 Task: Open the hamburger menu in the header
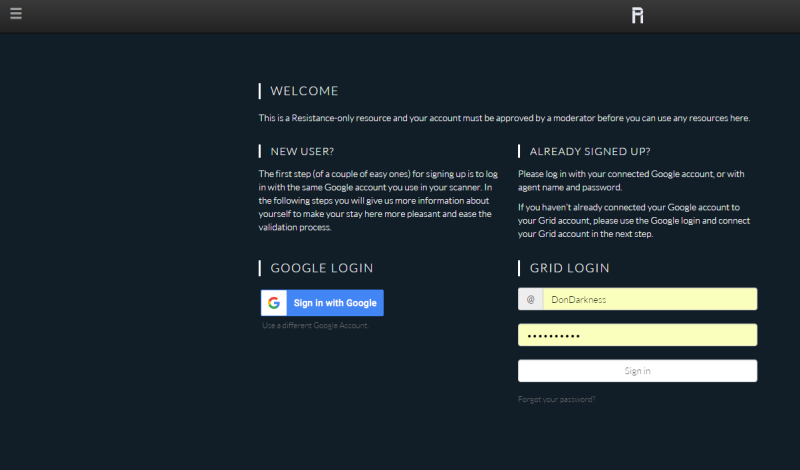coord(15,14)
